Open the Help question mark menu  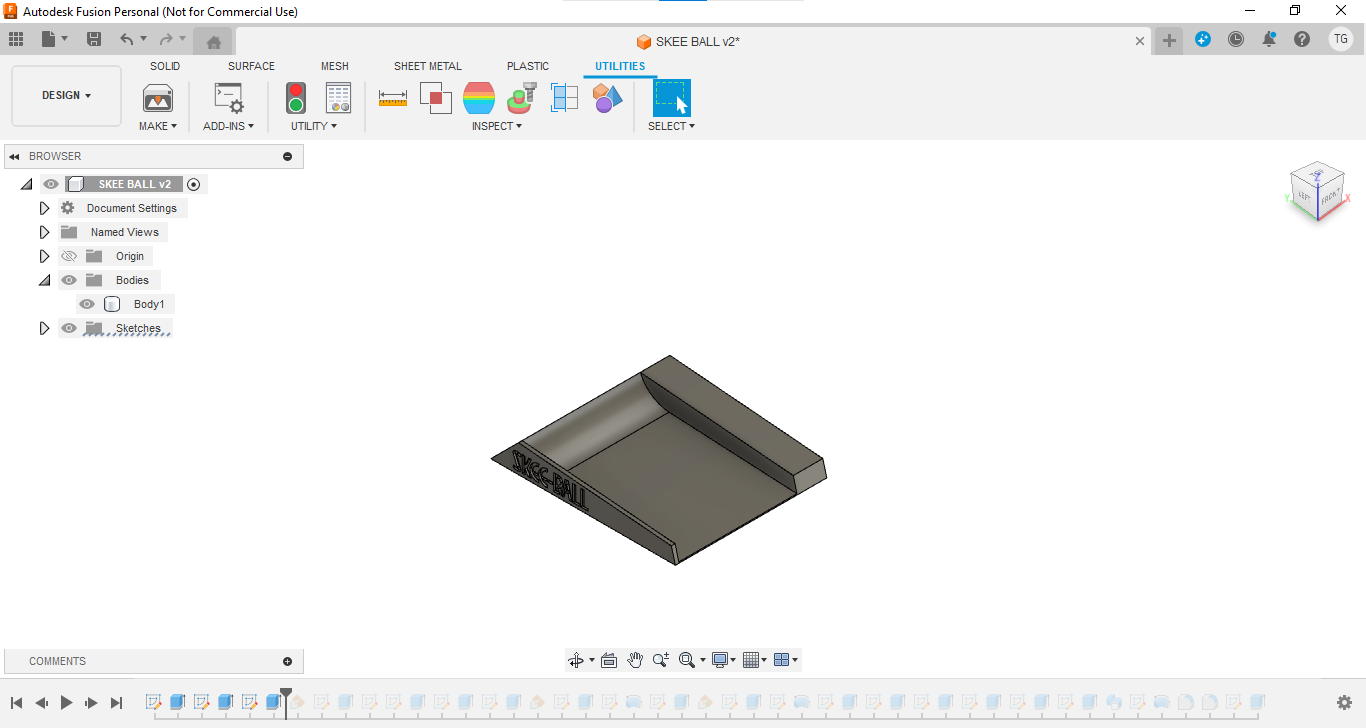(x=1302, y=39)
